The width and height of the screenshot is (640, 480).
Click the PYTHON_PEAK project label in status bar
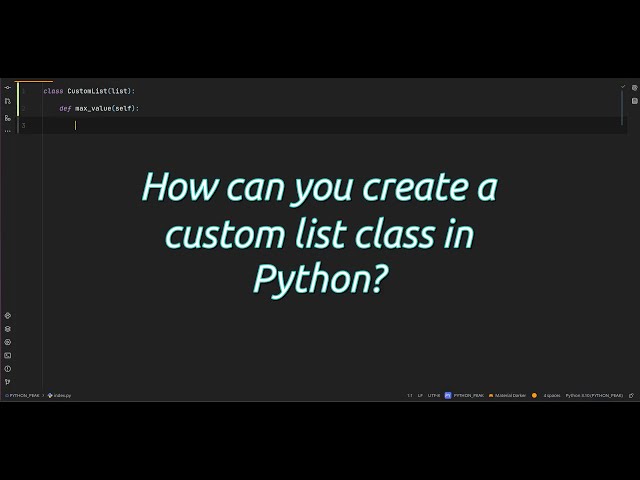pyautogui.click(x=469, y=395)
